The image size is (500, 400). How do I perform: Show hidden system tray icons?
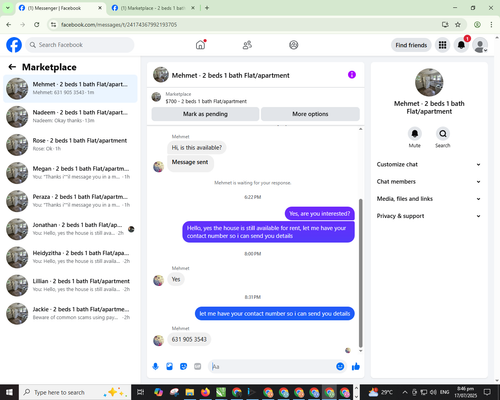[405, 392]
